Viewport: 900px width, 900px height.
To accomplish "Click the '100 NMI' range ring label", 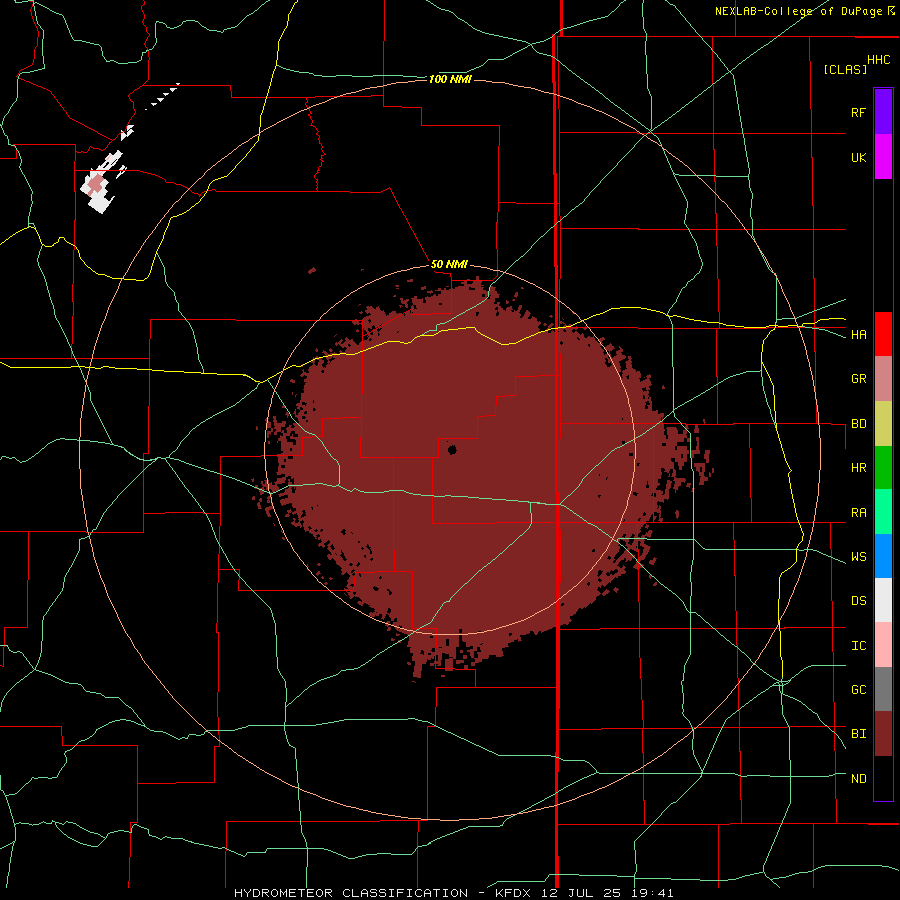I will pyautogui.click(x=450, y=79).
